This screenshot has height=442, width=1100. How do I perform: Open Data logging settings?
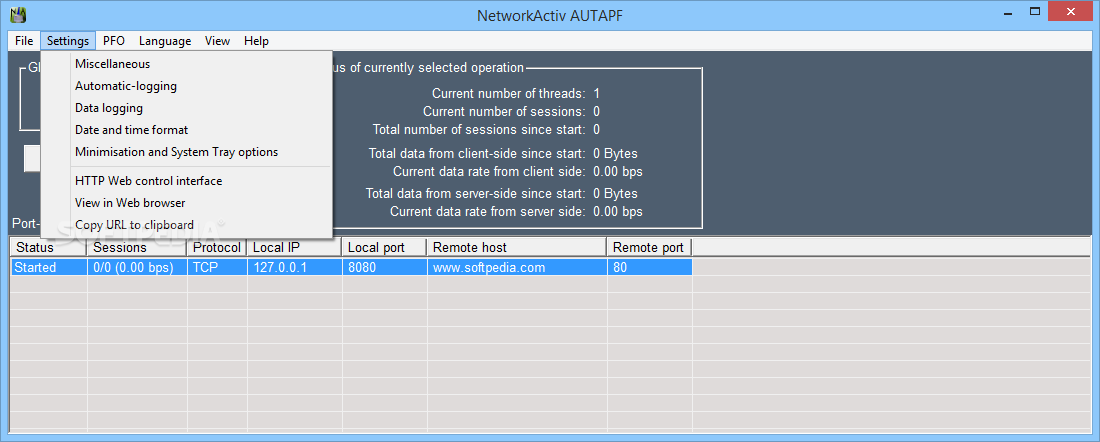pyautogui.click(x=187, y=108)
